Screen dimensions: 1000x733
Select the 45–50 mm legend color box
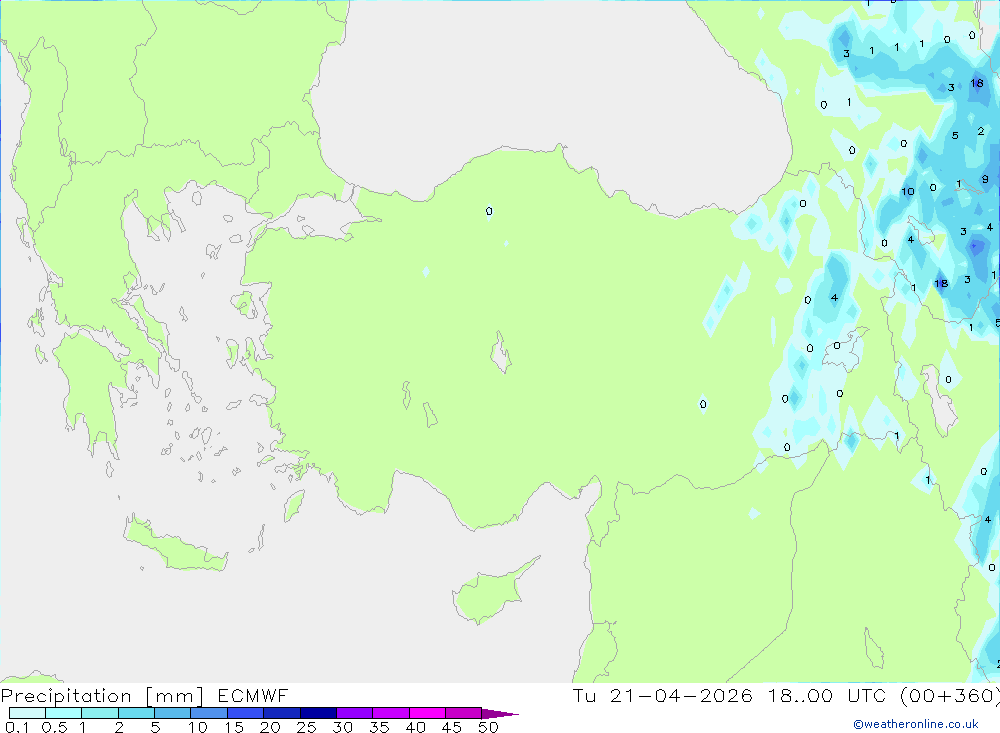tap(464, 713)
